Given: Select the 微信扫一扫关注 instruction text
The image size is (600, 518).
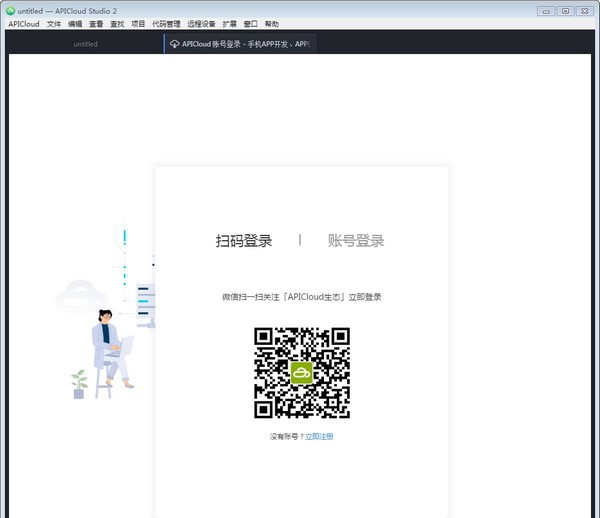Looking at the screenshot, I should pos(302,297).
